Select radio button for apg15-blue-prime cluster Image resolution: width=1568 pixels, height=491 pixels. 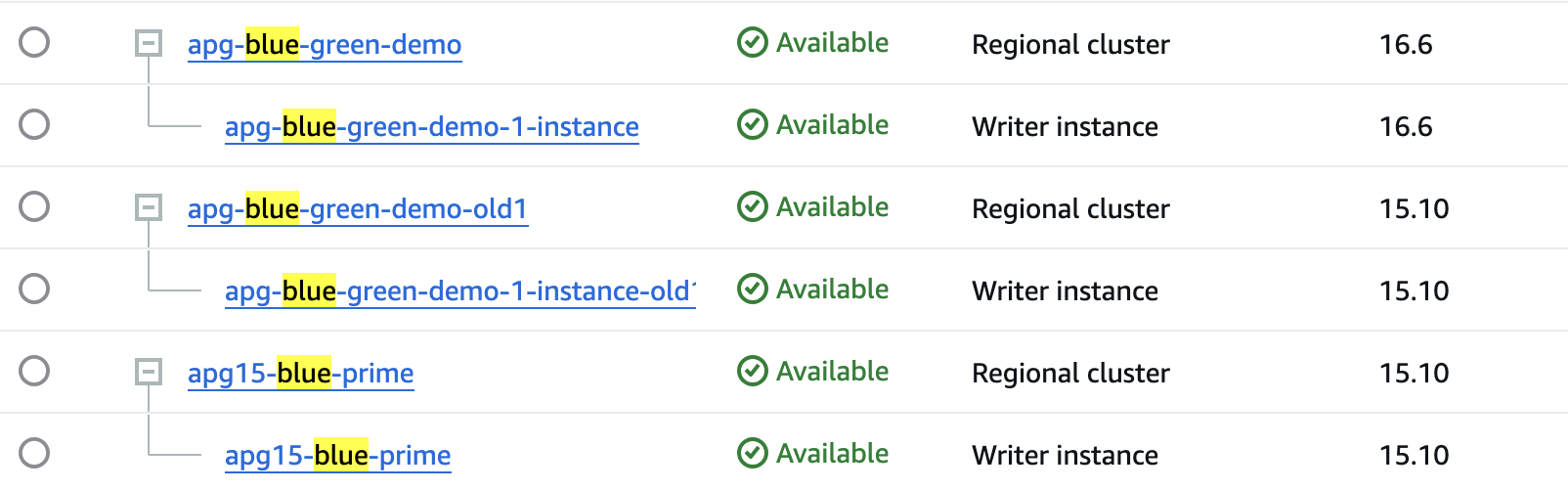click(x=34, y=372)
